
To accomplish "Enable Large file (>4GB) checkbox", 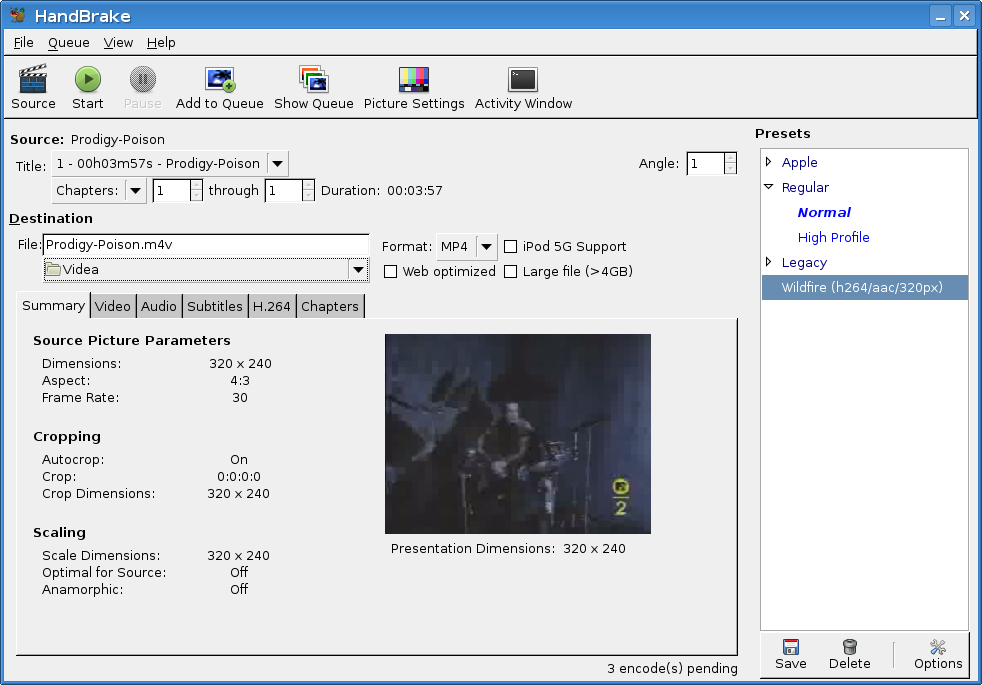I will point(510,272).
